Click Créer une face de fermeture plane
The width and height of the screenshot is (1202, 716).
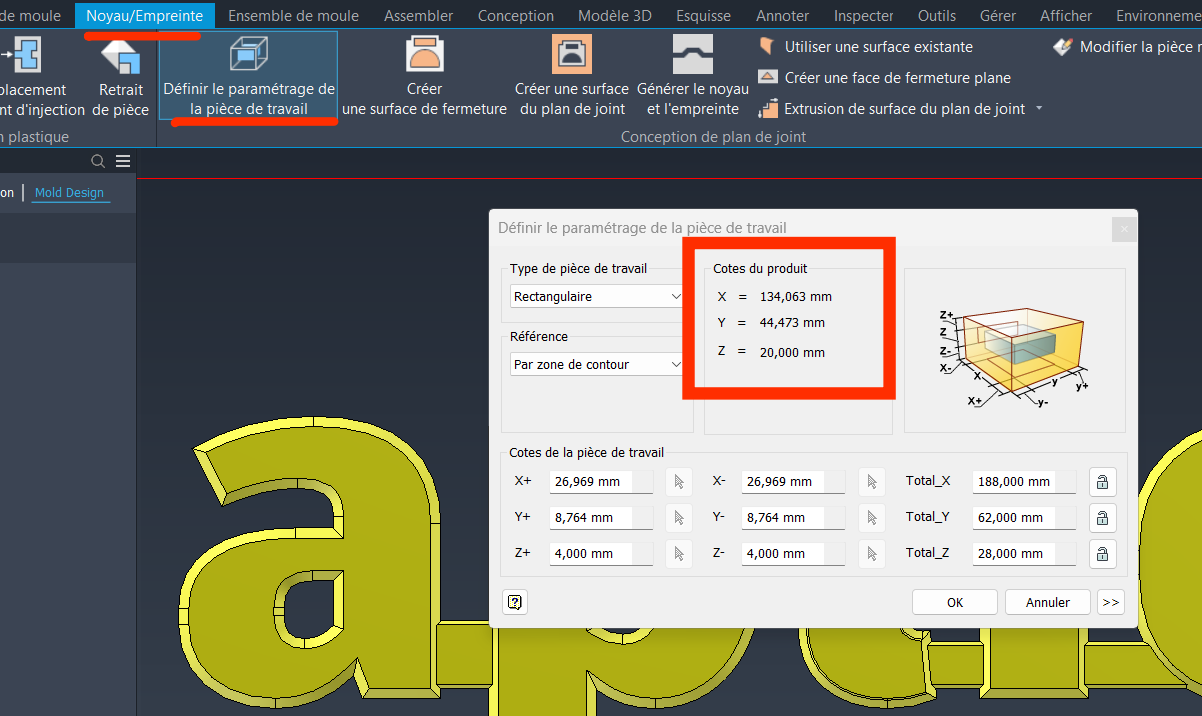pos(897,78)
